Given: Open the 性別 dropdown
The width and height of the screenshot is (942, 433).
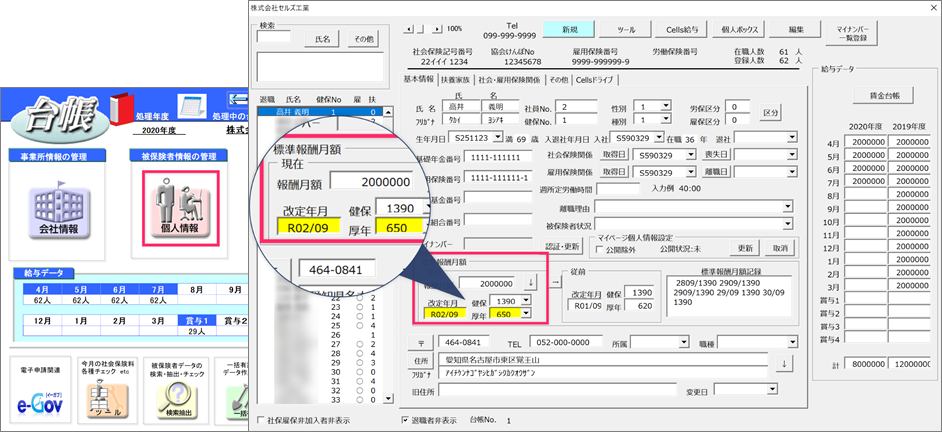Looking at the screenshot, I should pyautogui.click(x=664, y=106).
